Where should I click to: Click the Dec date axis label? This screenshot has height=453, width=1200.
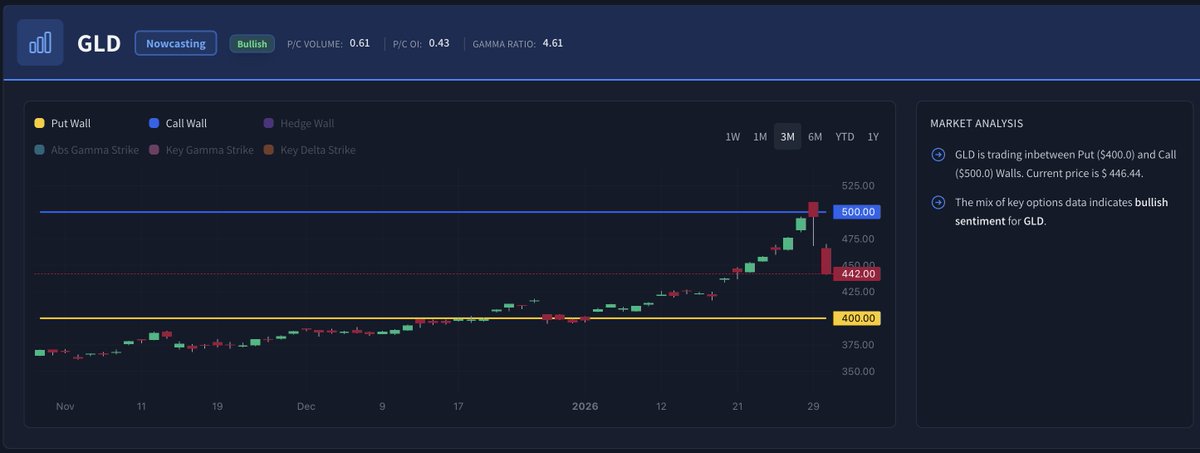[306, 407]
